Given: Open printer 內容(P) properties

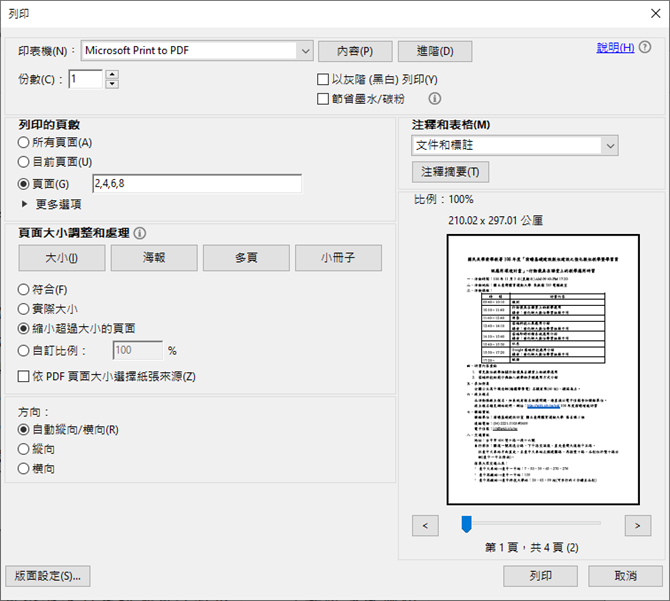Looking at the screenshot, I should click(355, 51).
